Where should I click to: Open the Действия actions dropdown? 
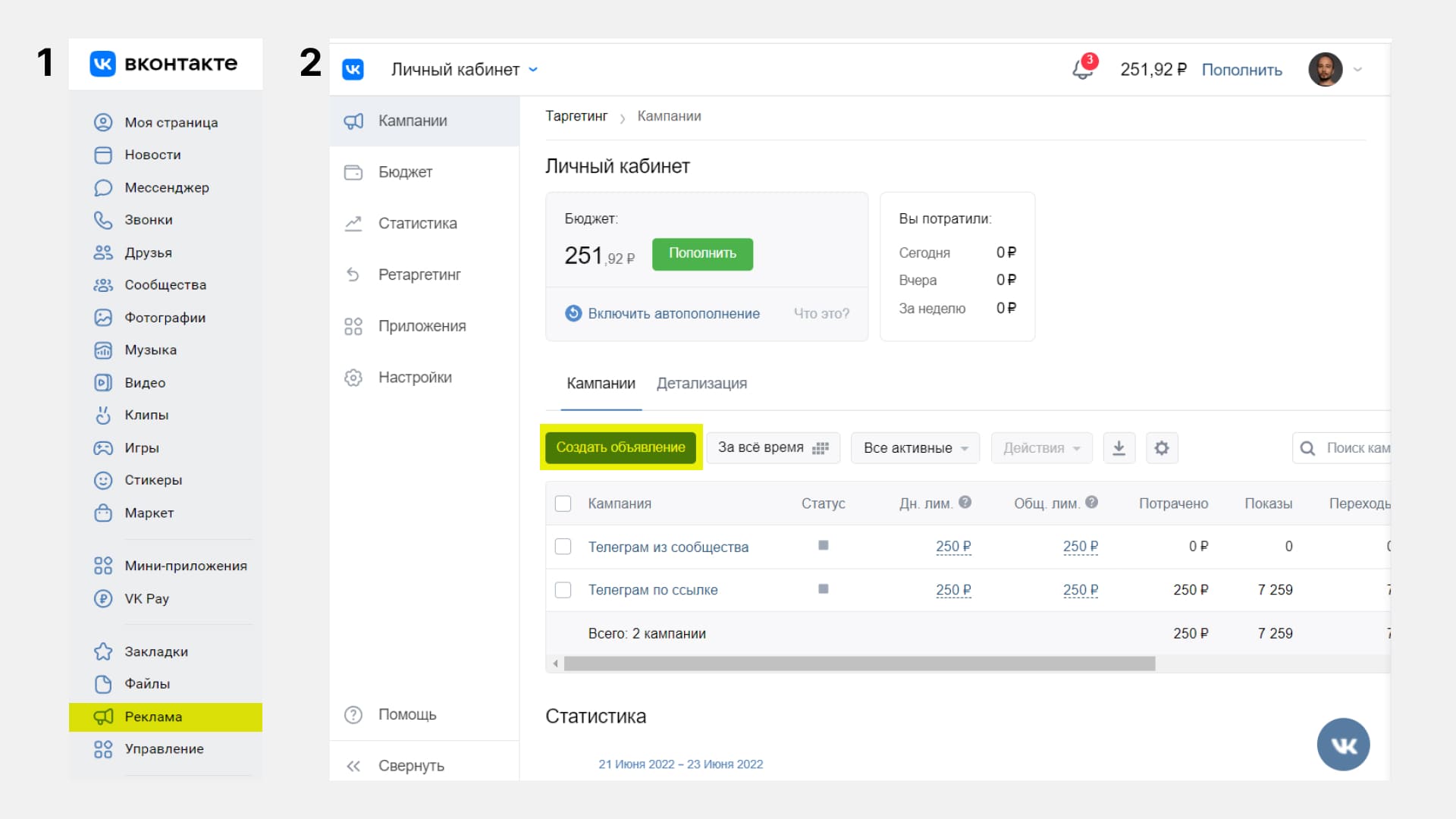tap(1041, 448)
